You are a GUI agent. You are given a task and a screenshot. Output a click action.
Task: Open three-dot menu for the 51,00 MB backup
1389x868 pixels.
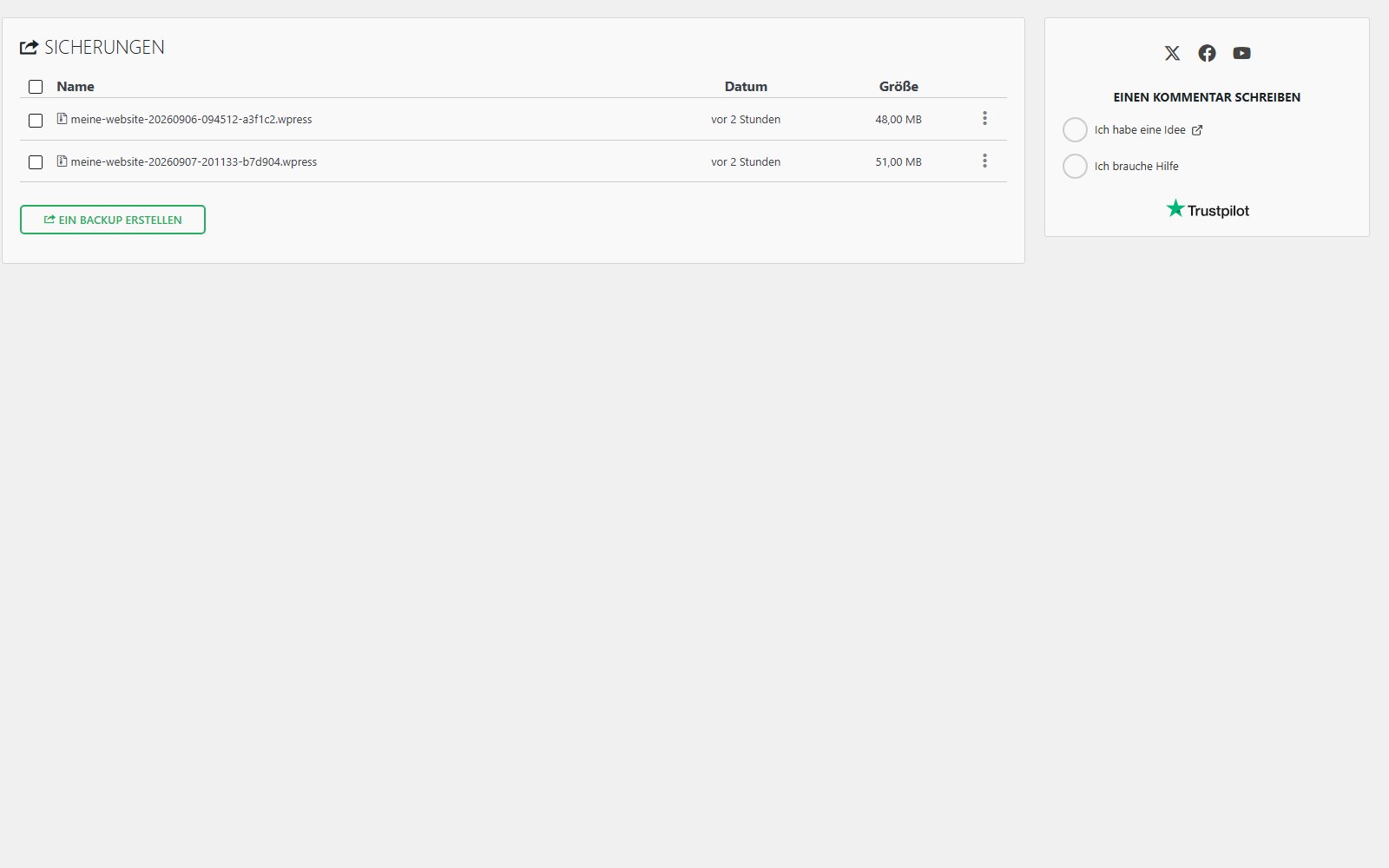pos(984,161)
